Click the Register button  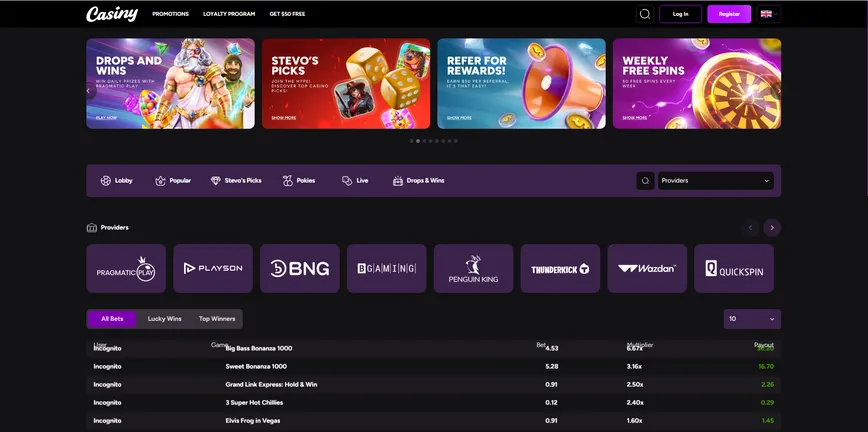pos(729,14)
